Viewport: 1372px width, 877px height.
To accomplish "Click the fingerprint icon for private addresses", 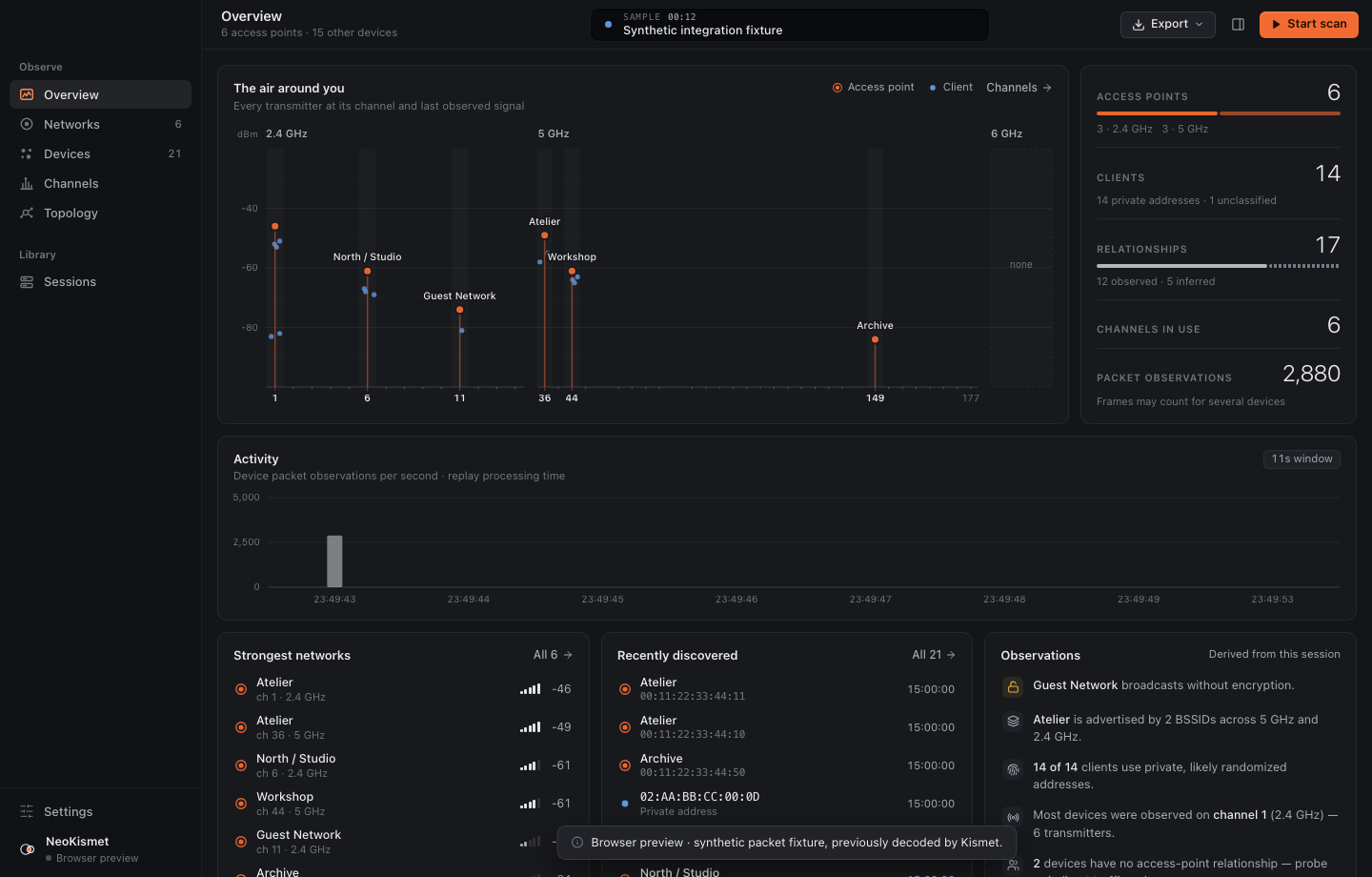I will pos(1013,768).
